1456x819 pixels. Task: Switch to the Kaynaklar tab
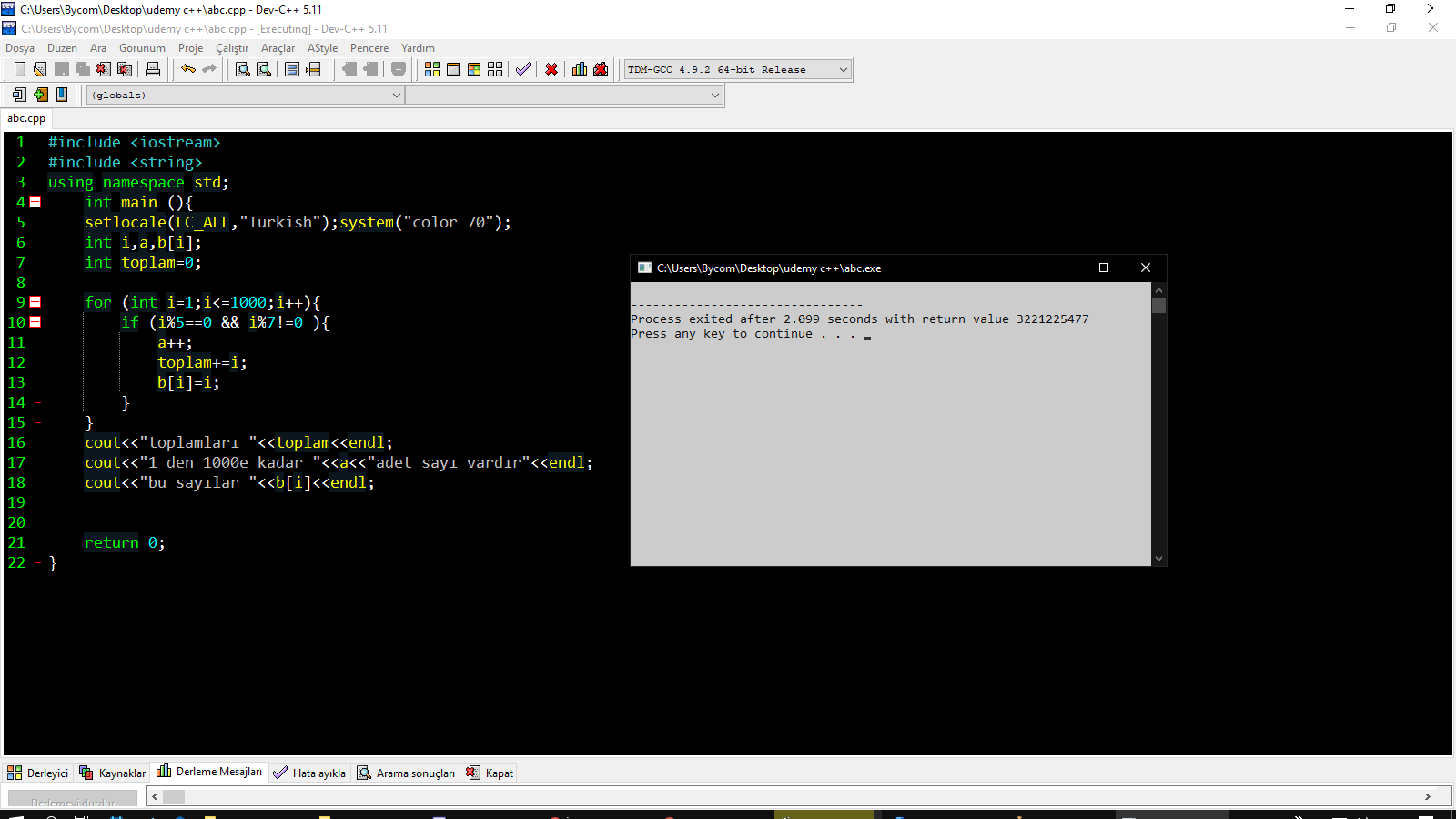(112, 773)
